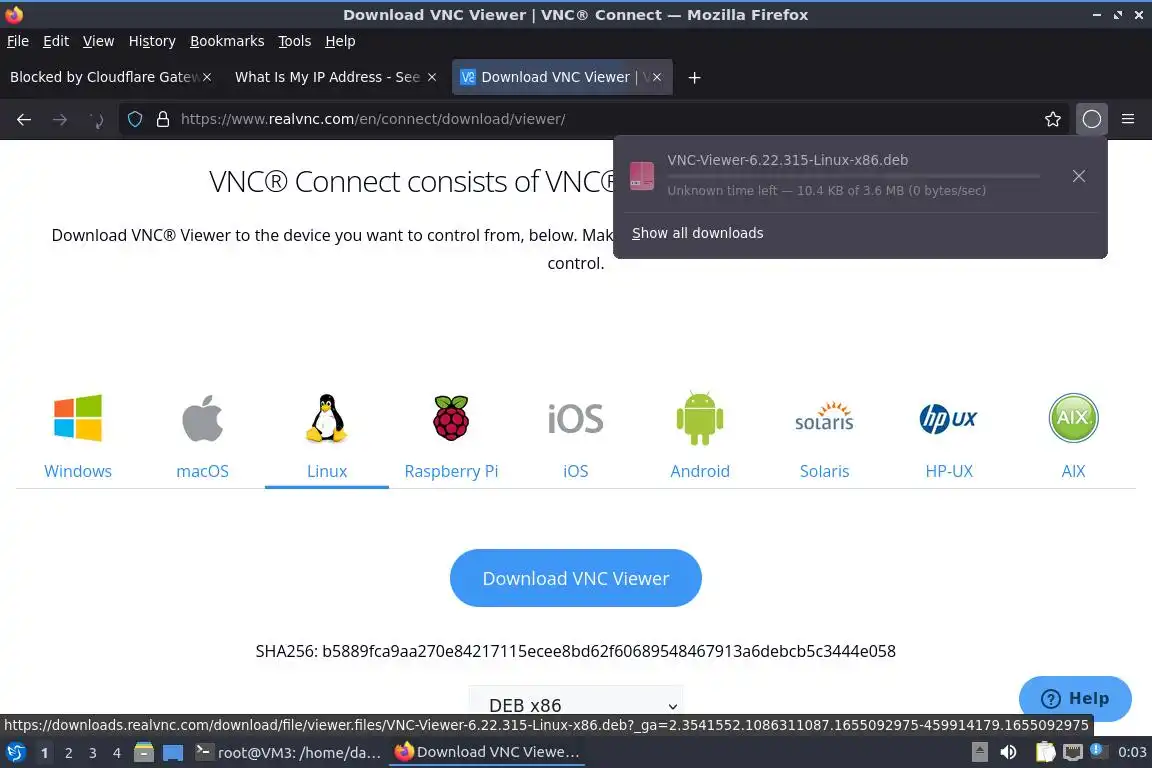The width and height of the screenshot is (1152, 768).
Task: Close the Download VNC Viewer tab
Action: (x=657, y=77)
